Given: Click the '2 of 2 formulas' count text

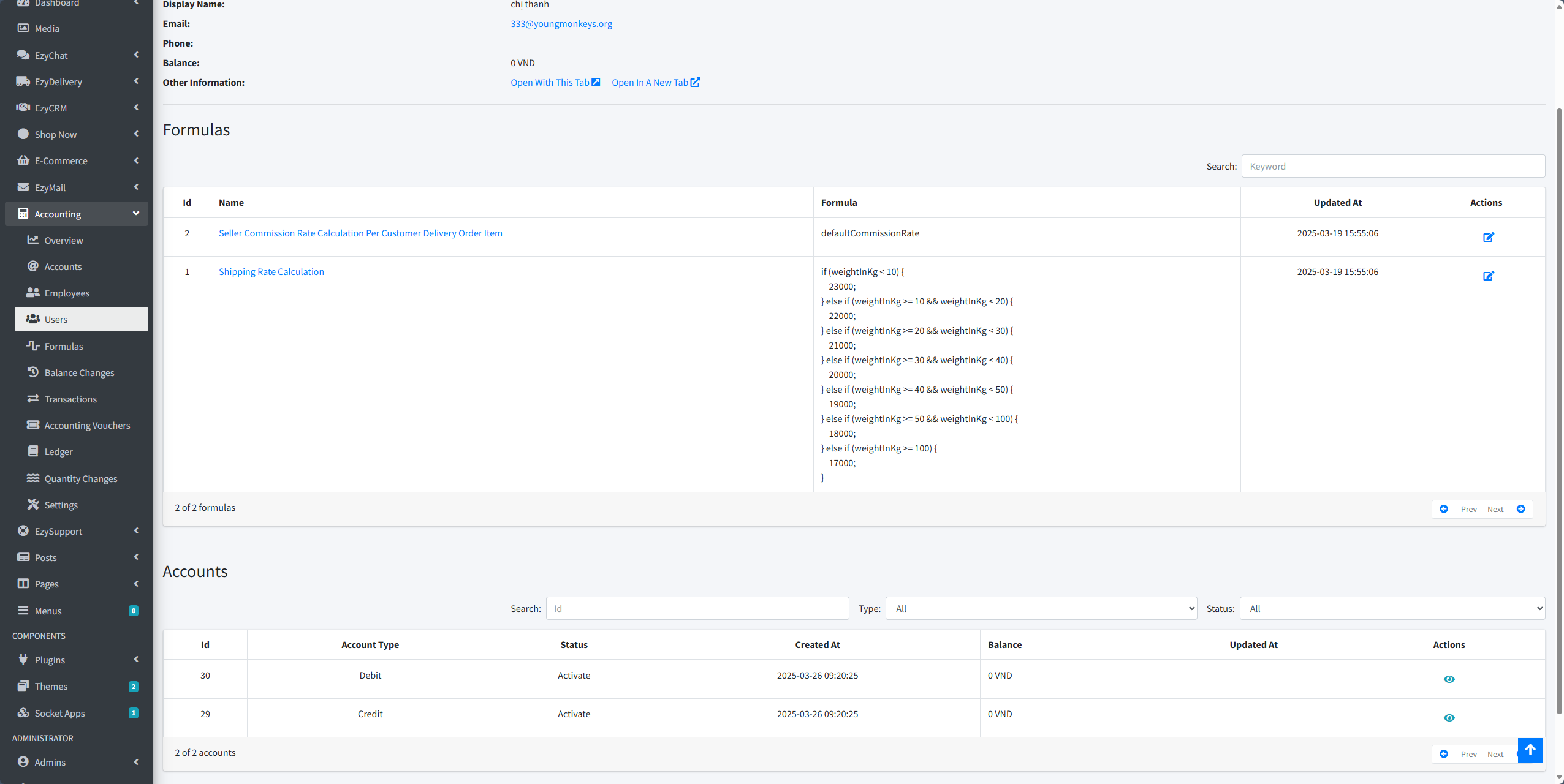Looking at the screenshot, I should click(x=205, y=507).
